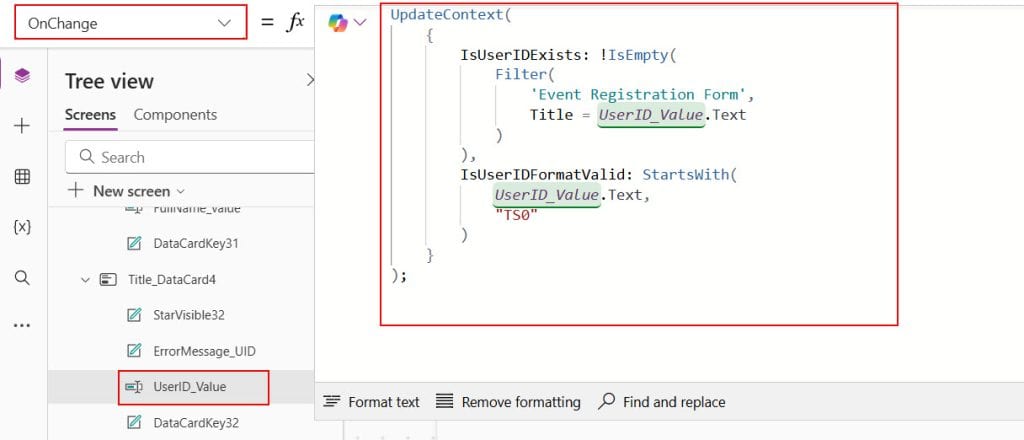This screenshot has width=1024, height=440.
Task: Click the Tree view heading
Action: pyautogui.click(x=109, y=82)
